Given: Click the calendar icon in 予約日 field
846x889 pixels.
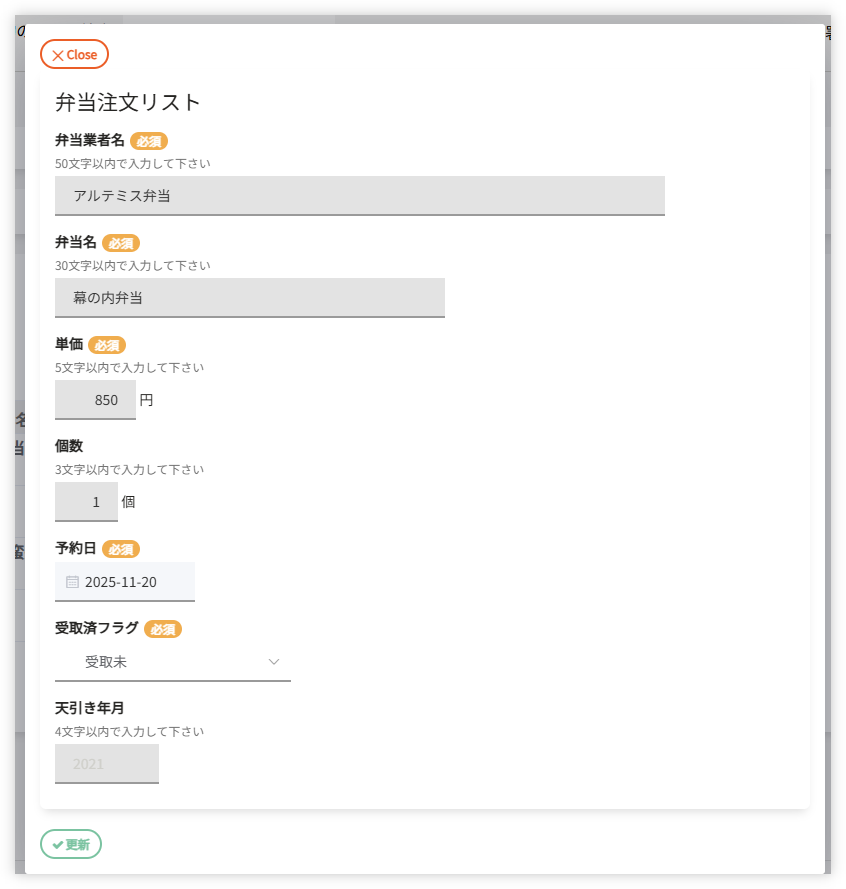Looking at the screenshot, I should pos(72,582).
